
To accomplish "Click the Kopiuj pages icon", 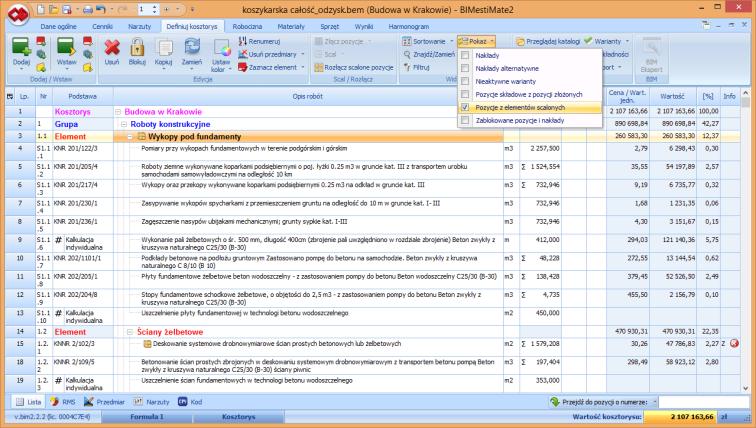I will point(164,48).
